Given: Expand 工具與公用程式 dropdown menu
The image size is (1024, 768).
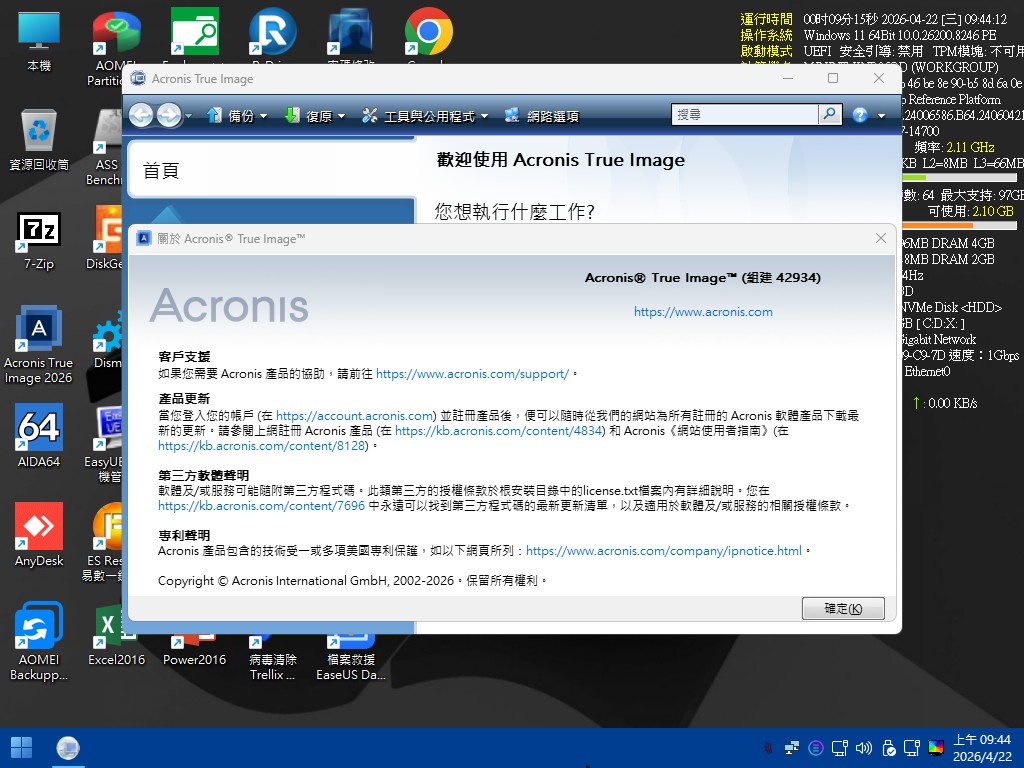Looking at the screenshot, I should click(x=425, y=116).
